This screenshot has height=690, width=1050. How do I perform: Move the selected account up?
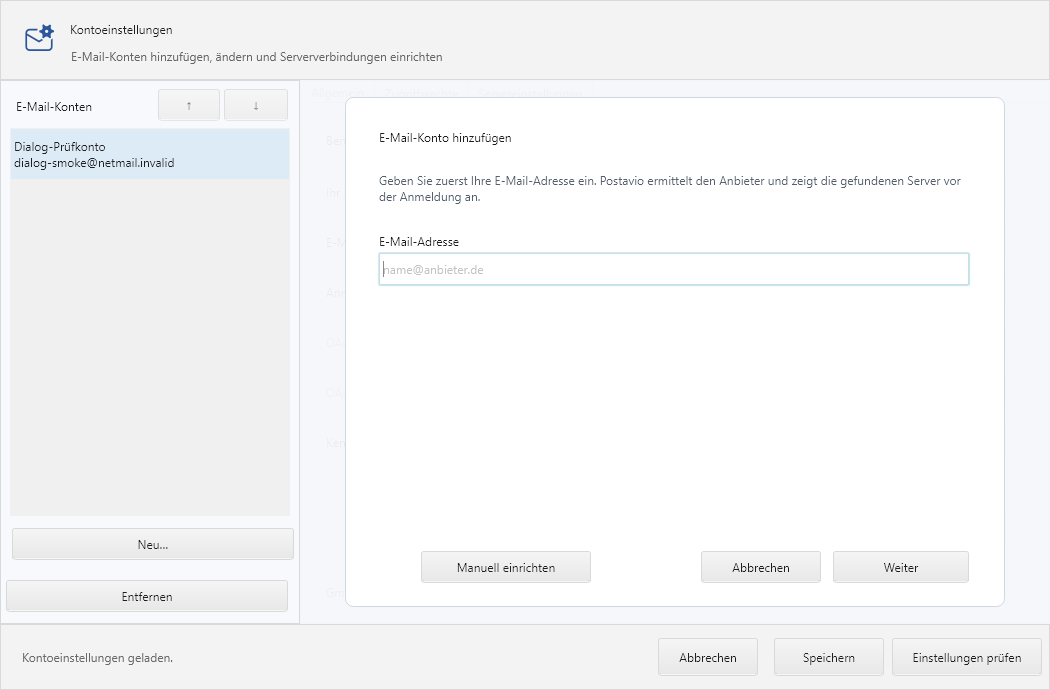tap(189, 105)
